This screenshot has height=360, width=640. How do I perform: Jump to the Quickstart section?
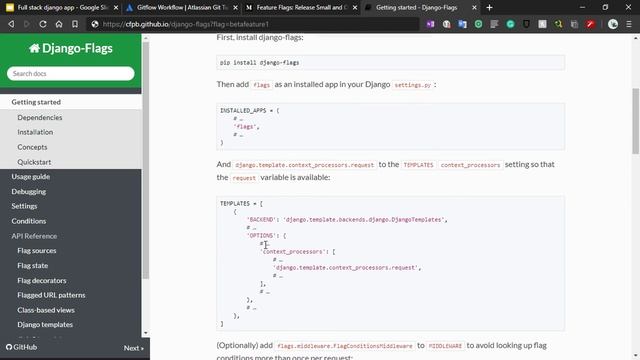coord(34,162)
